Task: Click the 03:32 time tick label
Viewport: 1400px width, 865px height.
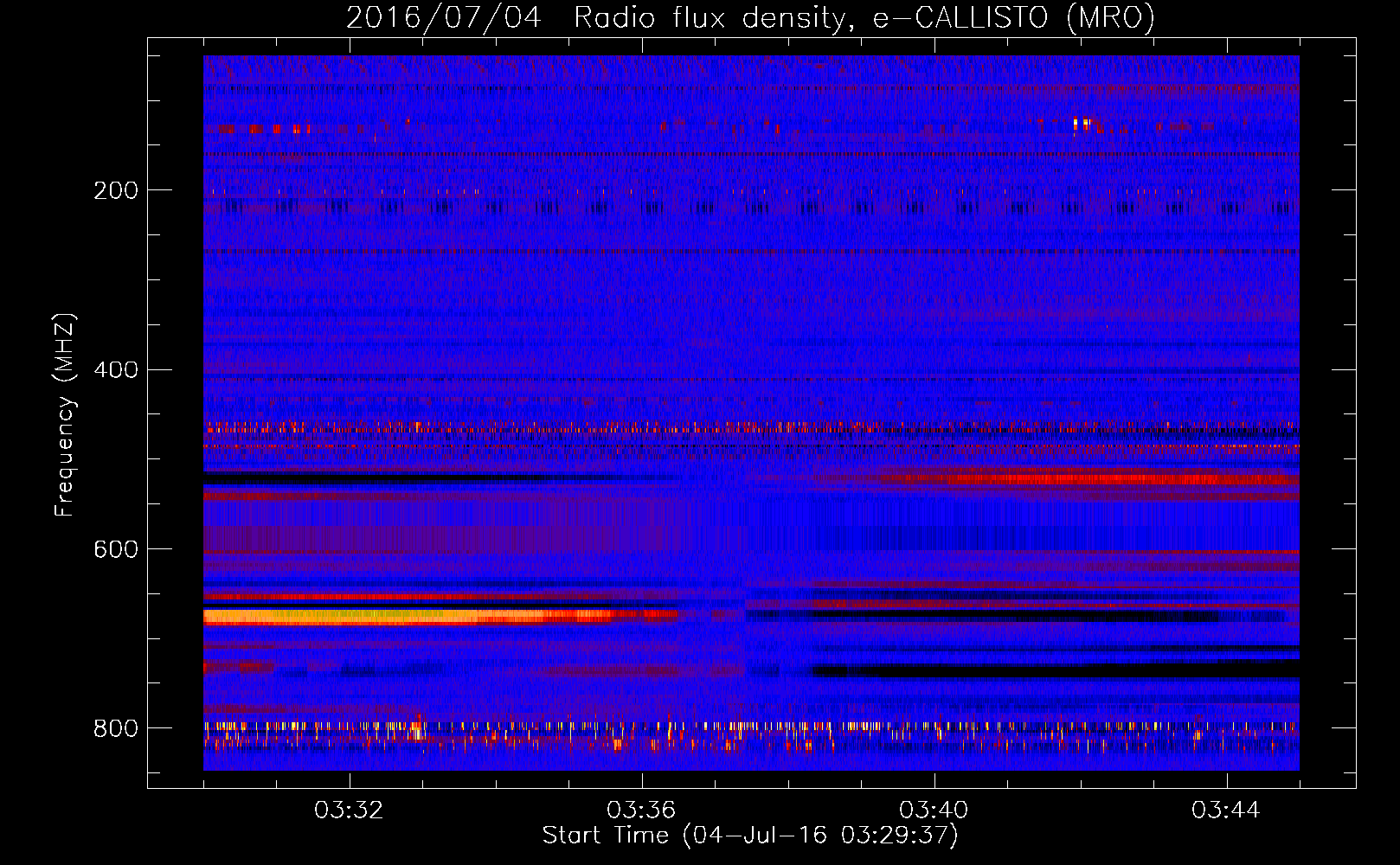Action: coord(349,811)
